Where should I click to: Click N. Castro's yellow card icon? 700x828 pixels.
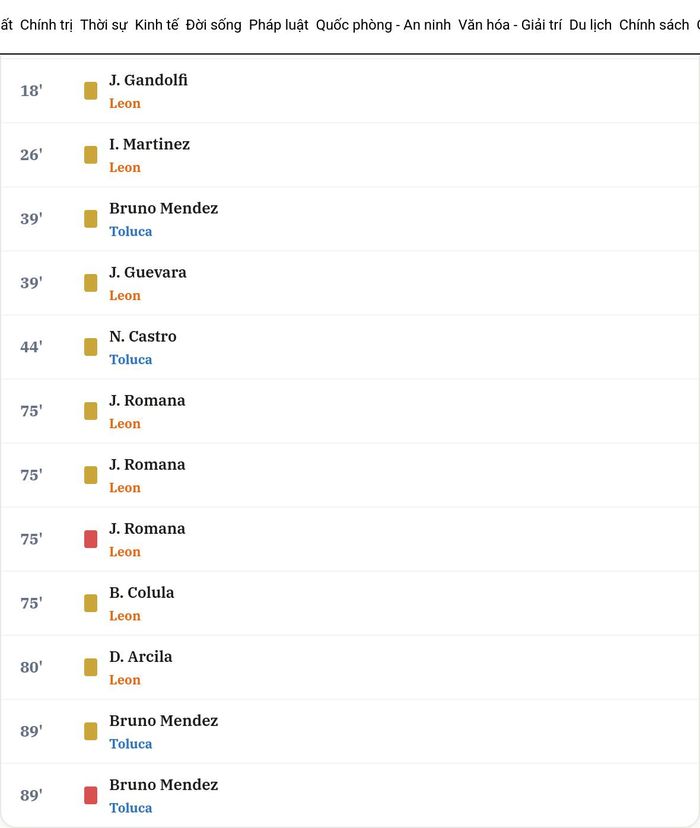click(91, 347)
